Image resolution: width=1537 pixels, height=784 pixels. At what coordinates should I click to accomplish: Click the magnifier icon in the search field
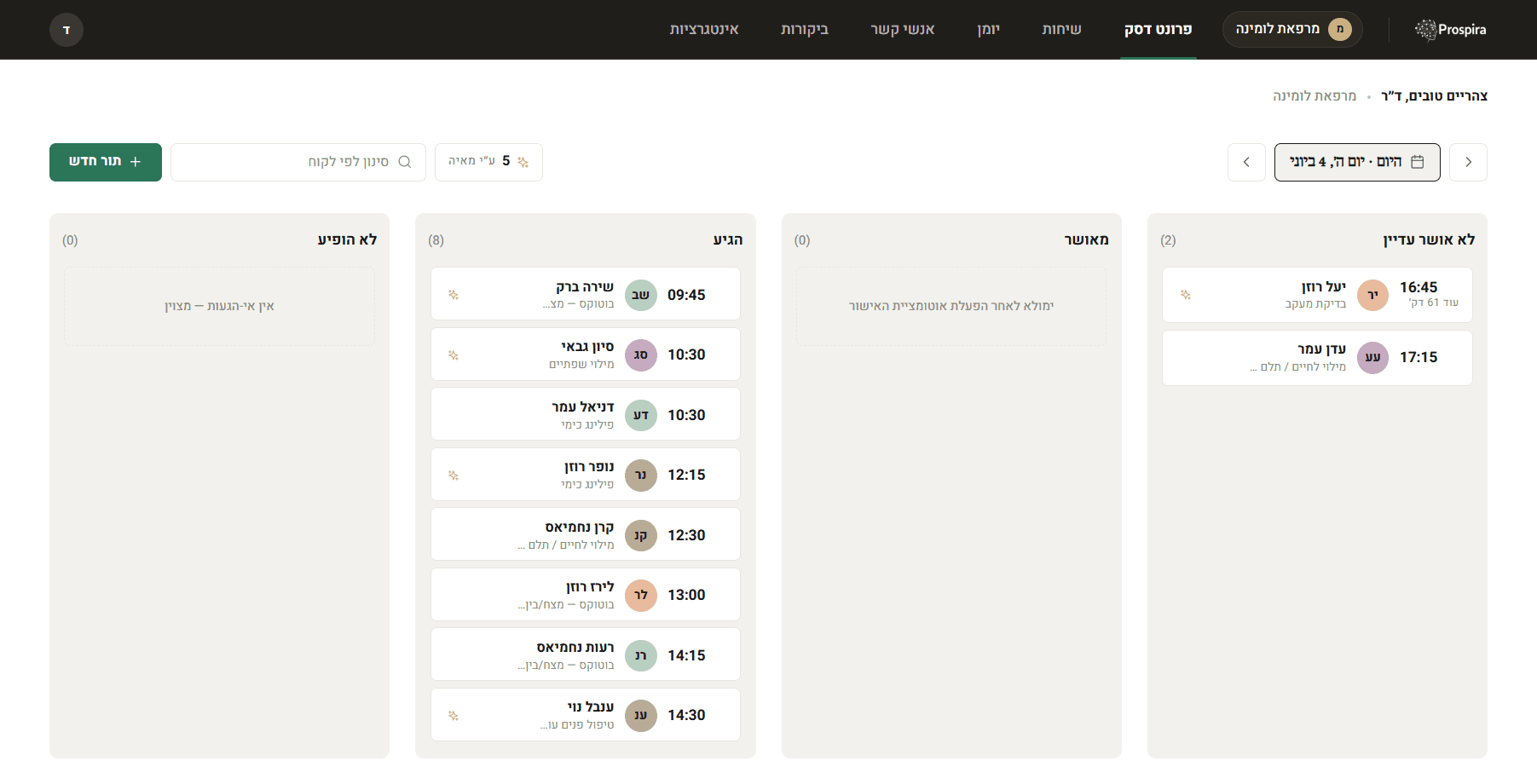(x=405, y=162)
